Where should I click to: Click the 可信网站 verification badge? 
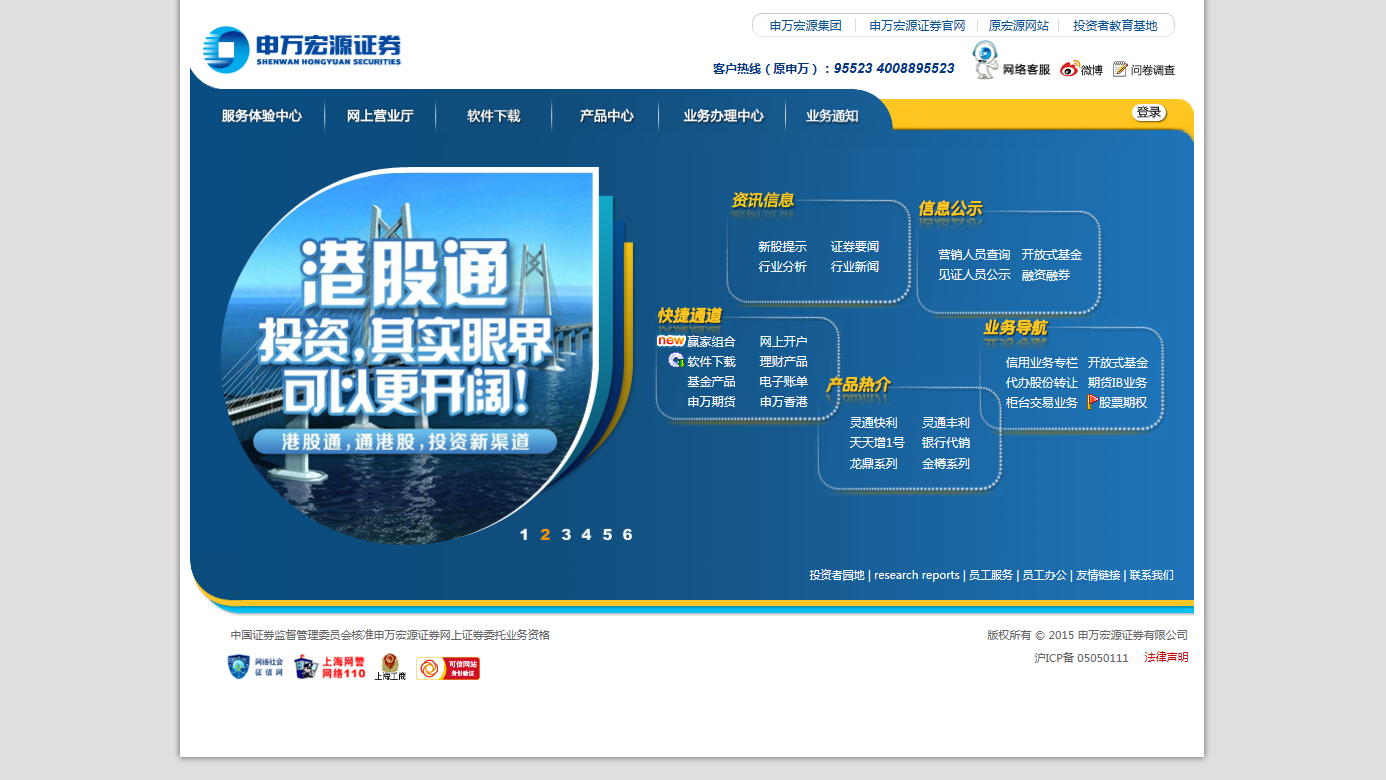[448, 668]
